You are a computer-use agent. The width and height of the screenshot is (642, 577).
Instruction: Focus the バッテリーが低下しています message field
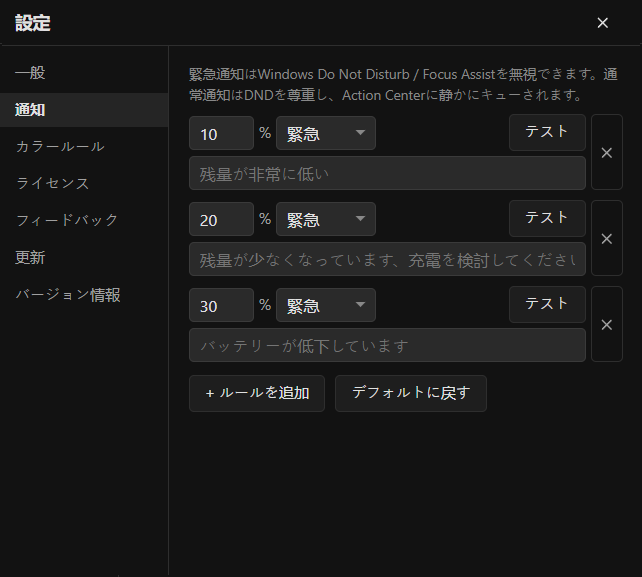point(387,345)
